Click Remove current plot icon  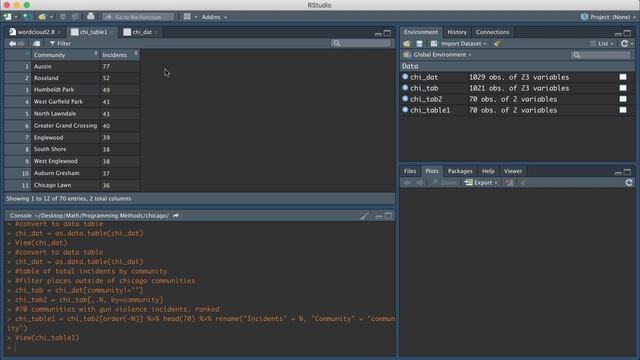tap(509, 182)
